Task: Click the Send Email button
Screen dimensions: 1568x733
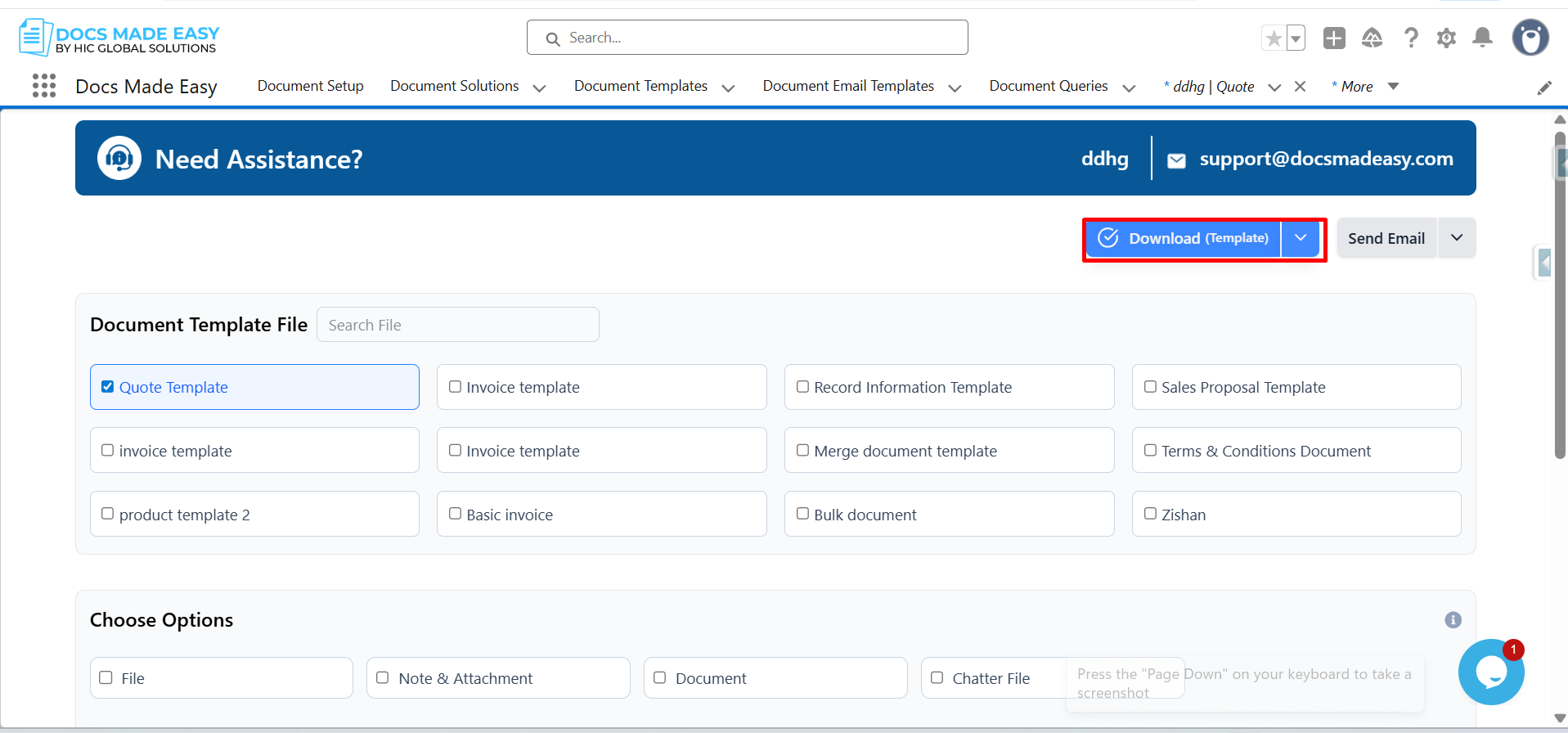Action: [1386, 238]
